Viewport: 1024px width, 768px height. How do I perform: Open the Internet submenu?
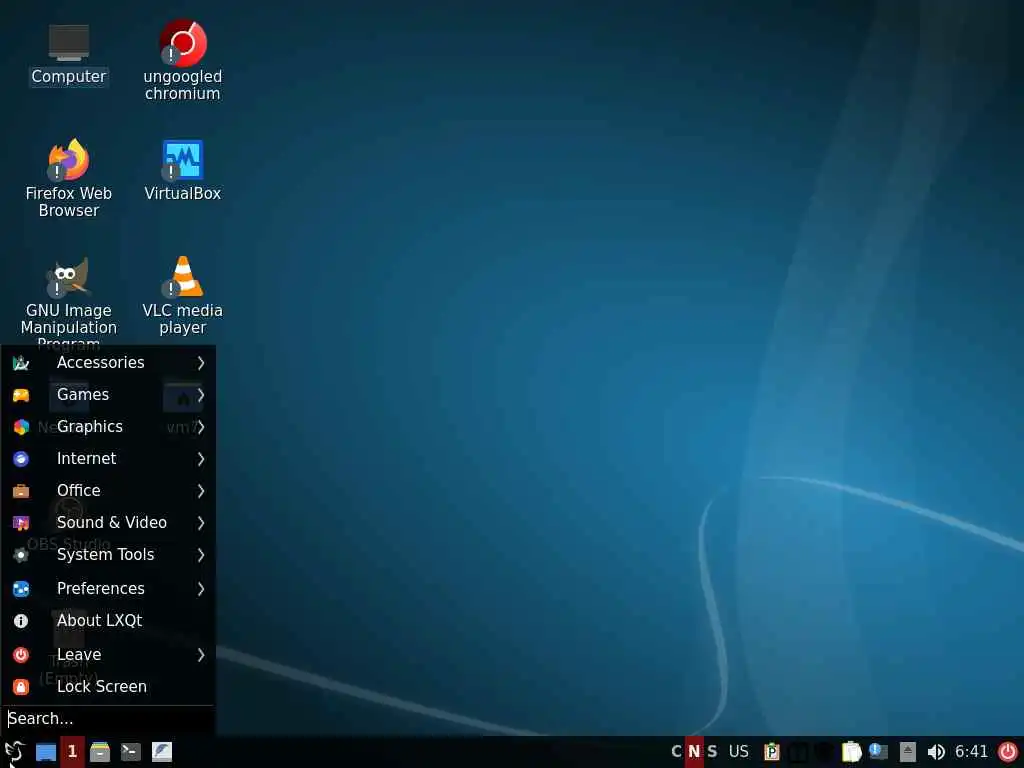[x=108, y=458]
